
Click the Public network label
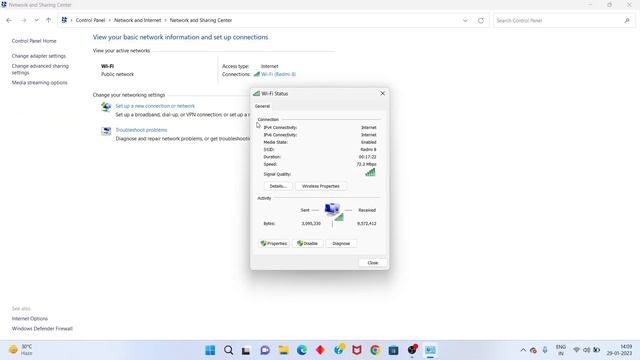pos(118,74)
